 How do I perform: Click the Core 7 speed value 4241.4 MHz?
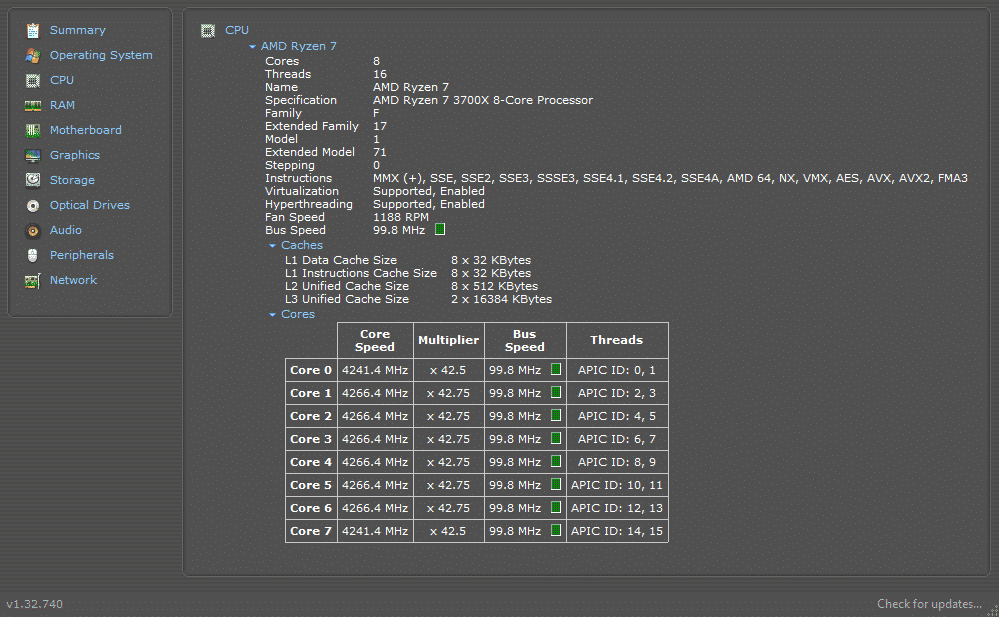pos(375,531)
